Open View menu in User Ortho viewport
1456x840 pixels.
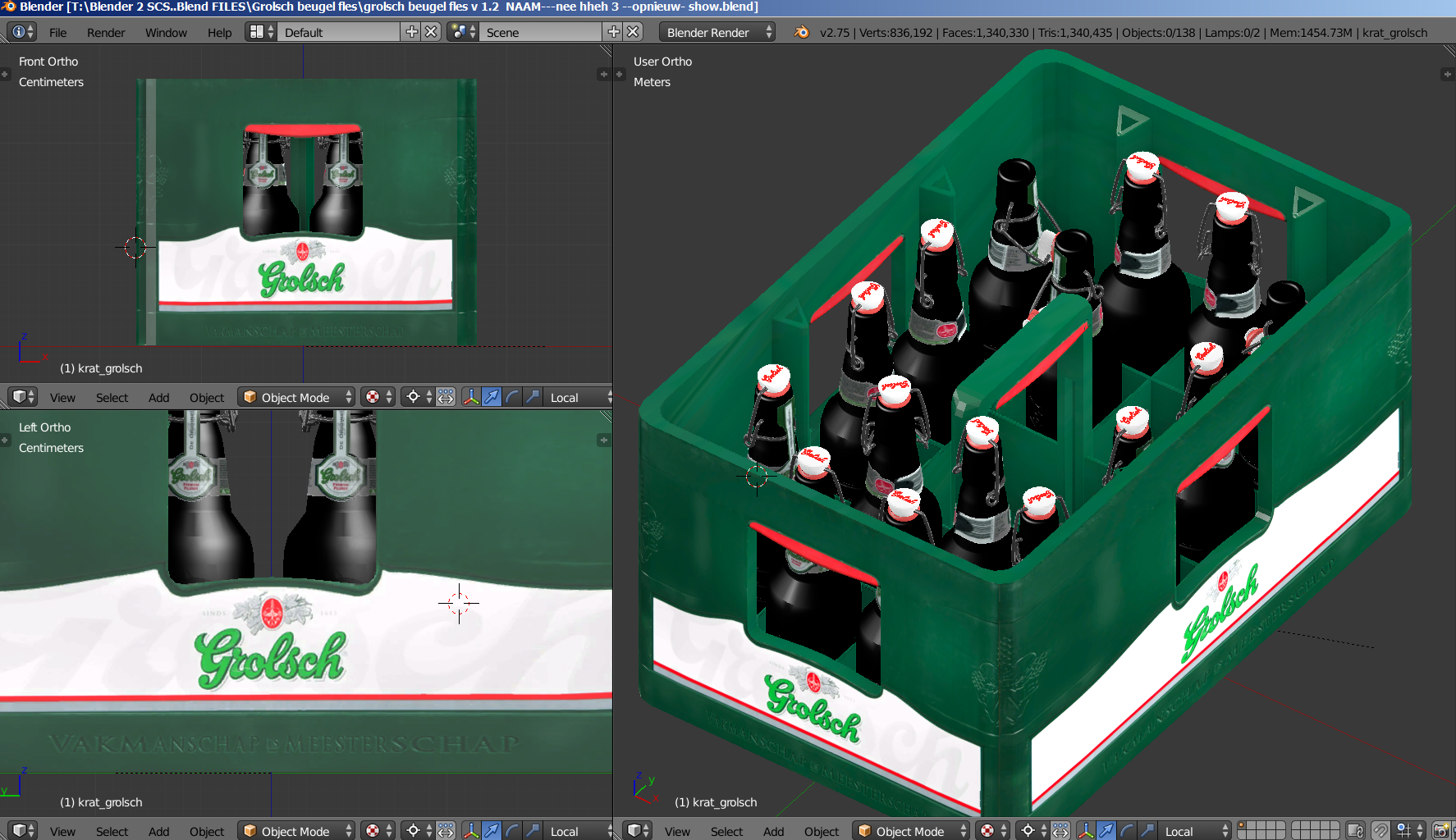pos(677,832)
